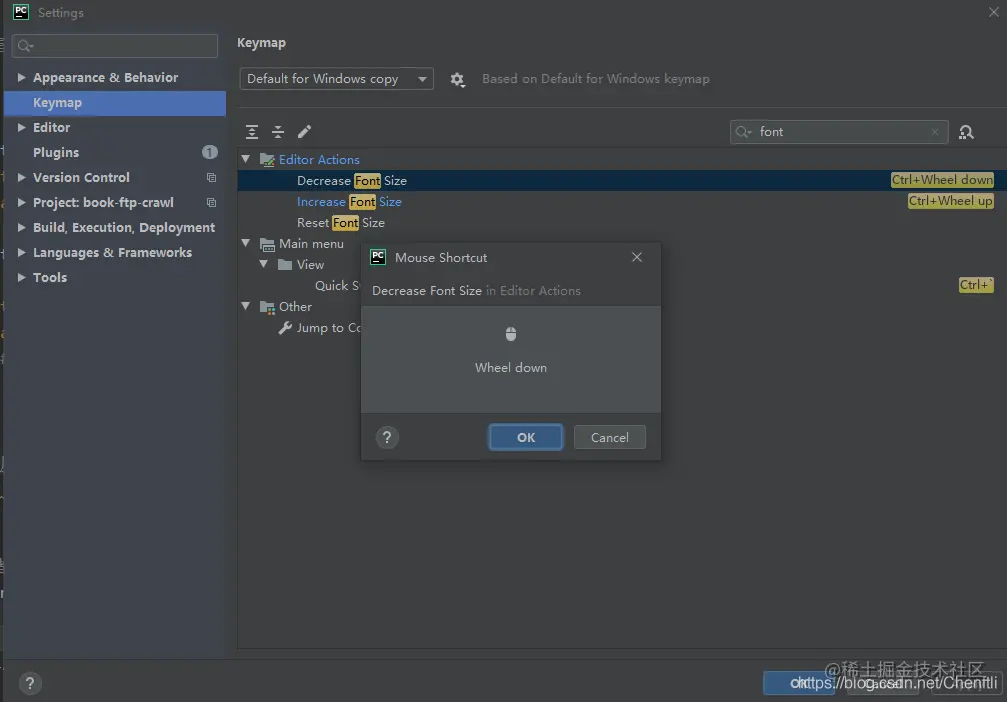Click the Main menu folder icon
Viewport: 1007px width, 702px height.
(x=267, y=244)
